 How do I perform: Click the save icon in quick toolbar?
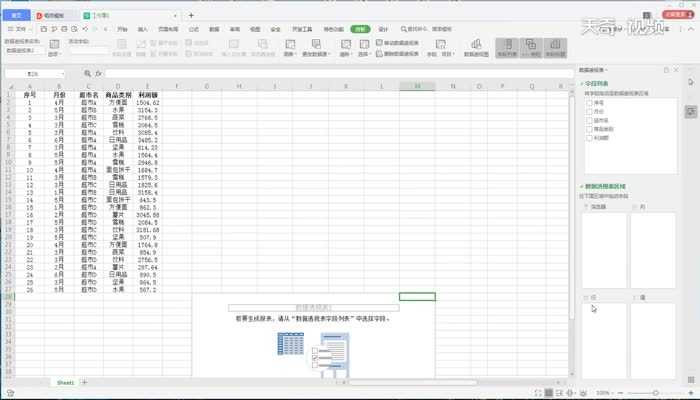pyautogui.click(x=42, y=30)
